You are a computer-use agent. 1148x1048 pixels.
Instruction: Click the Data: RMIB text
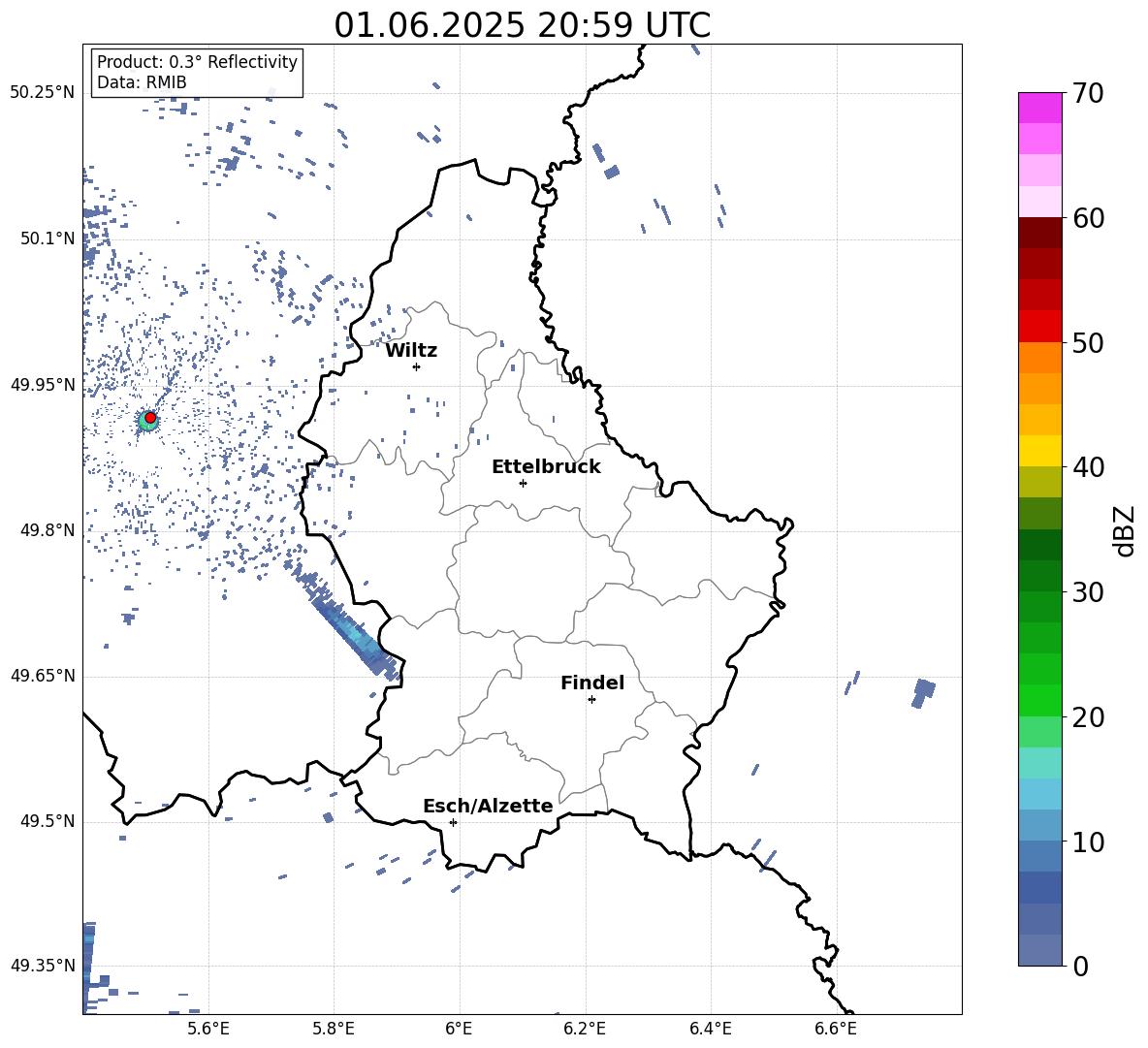142,82
